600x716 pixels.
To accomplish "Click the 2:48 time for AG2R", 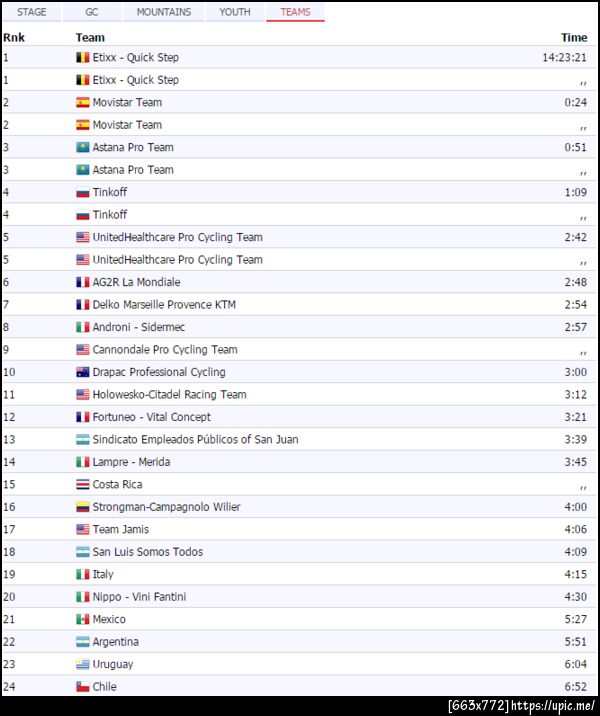I will click(575, 282).
